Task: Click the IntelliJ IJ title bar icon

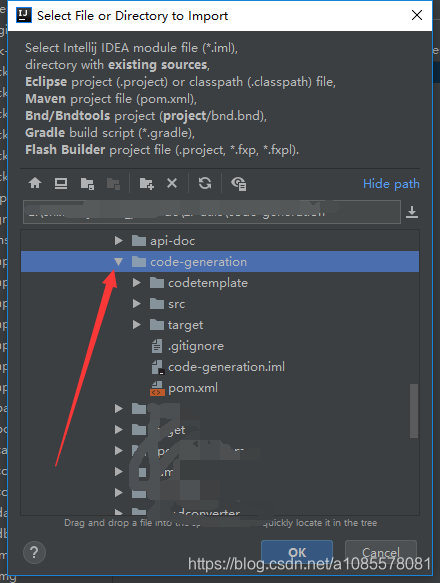Action: pos(24,15)
